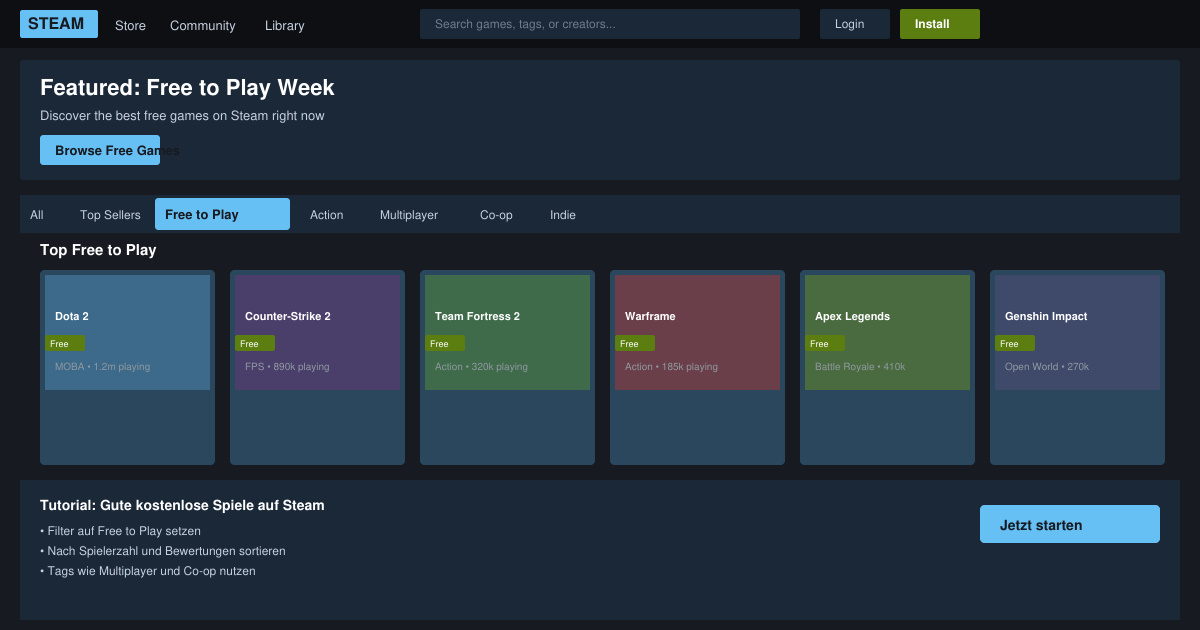Click 'Battle Royale • 410k' text

[x=860, y=367]
